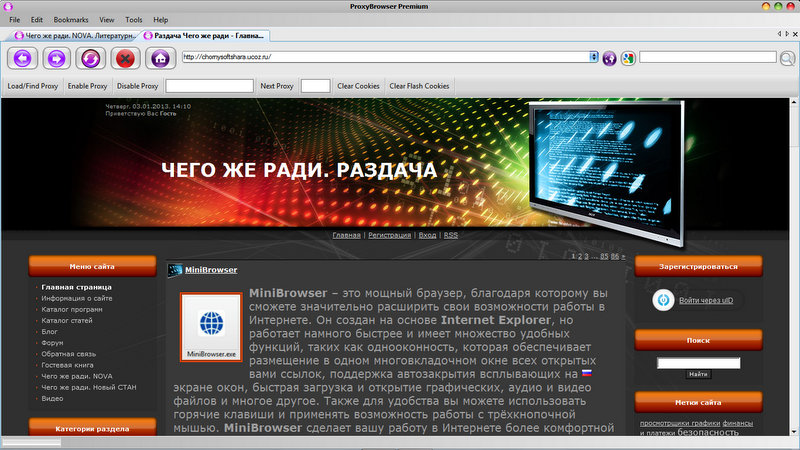The height and width of the screenshot is (450, 800).
Task: Click the purple globe go icon
Action: pyautogui.click(x=609, y=58)
